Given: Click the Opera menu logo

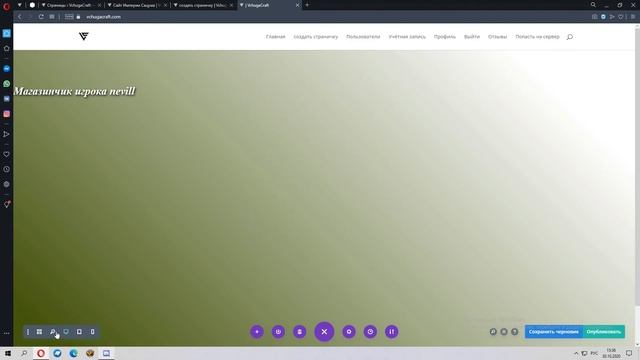Looking at the screenshot, I should pyautogui.click(x=6, y=6).
